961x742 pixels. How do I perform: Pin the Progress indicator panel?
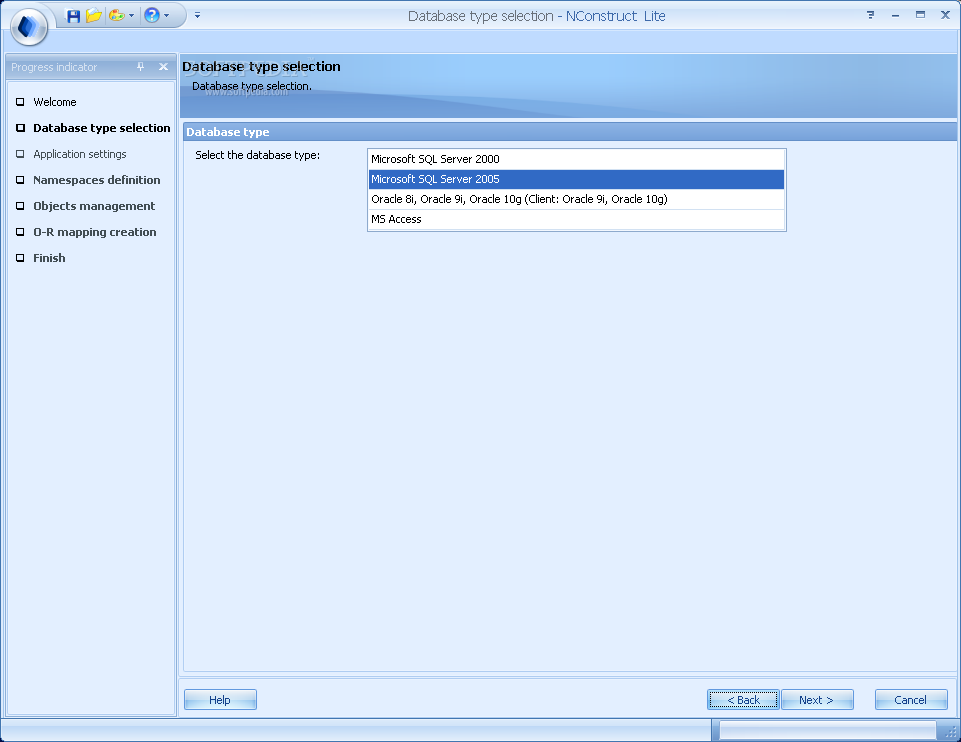140,67
